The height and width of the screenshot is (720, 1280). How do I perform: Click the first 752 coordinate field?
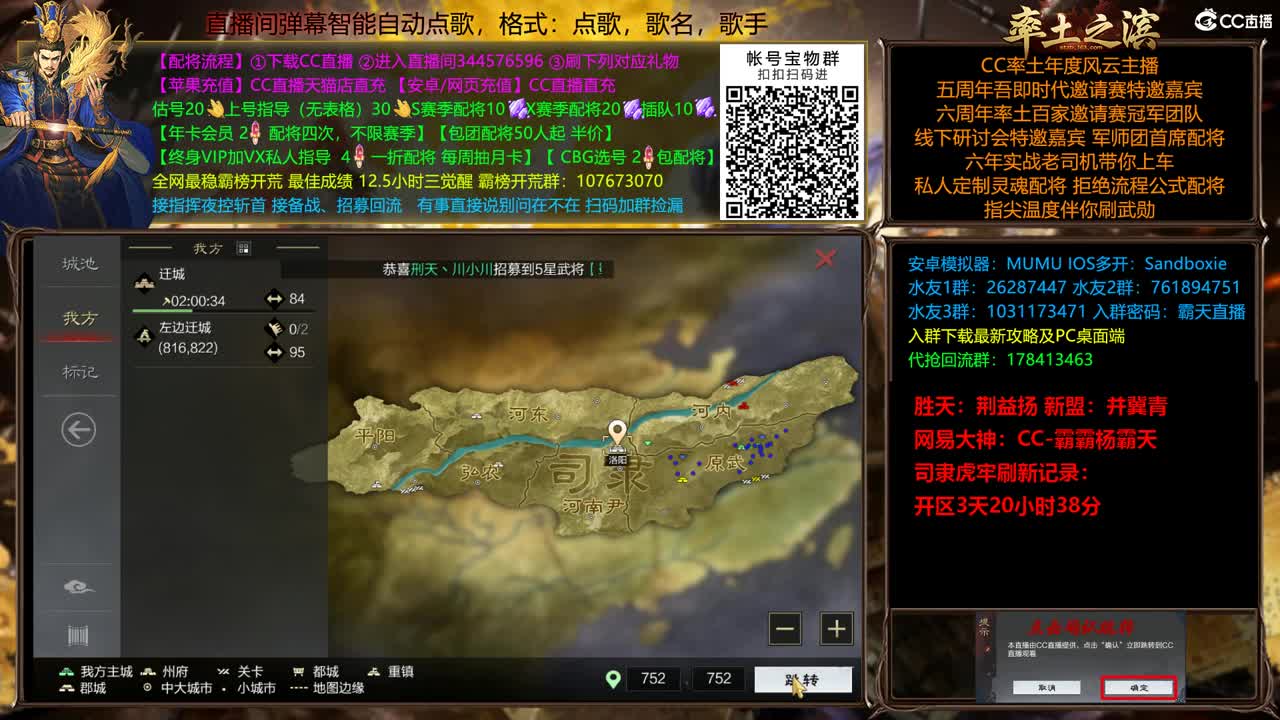(x=655, y=678)
